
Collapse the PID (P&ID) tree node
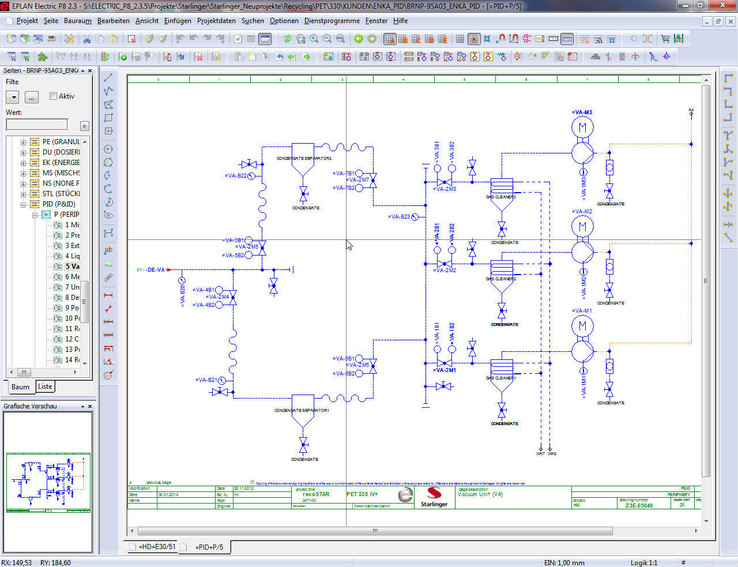click(x=22, y=203)
